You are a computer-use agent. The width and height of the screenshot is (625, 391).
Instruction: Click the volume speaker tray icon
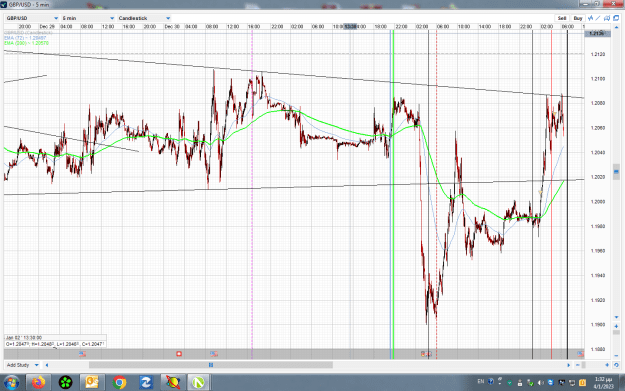[540, 383]
